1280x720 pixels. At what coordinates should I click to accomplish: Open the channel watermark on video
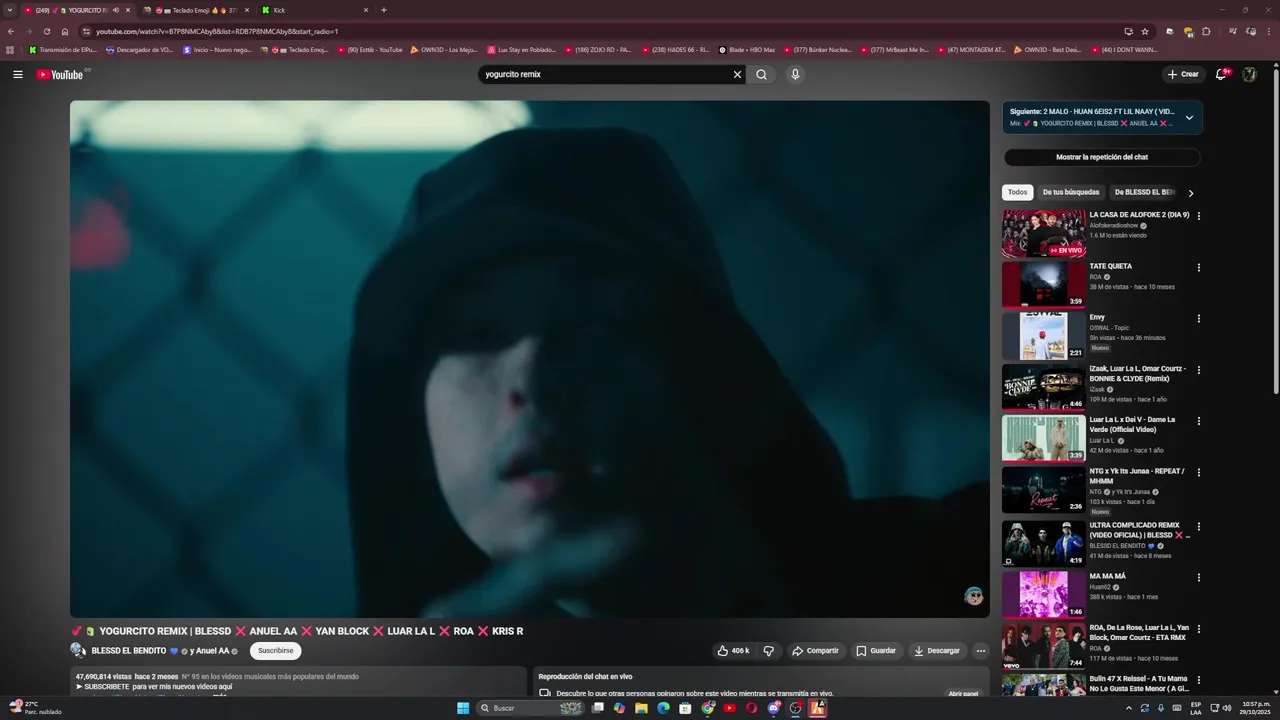tap(973, 596)
